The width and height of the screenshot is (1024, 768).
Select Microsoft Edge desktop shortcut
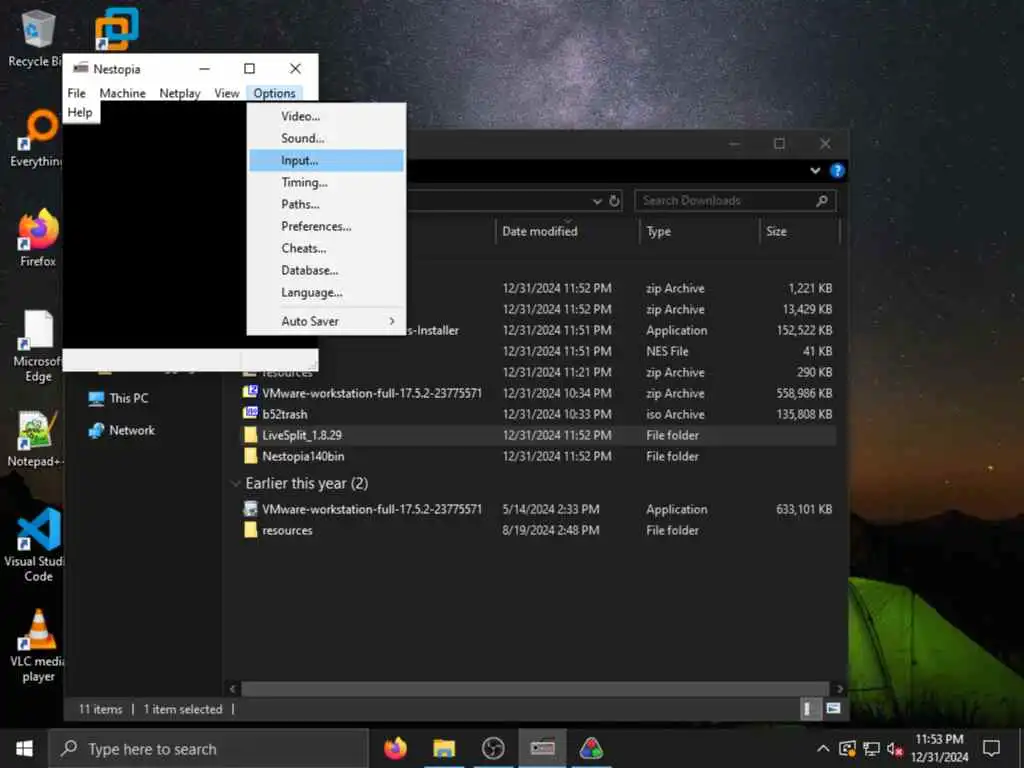(38, 346)
